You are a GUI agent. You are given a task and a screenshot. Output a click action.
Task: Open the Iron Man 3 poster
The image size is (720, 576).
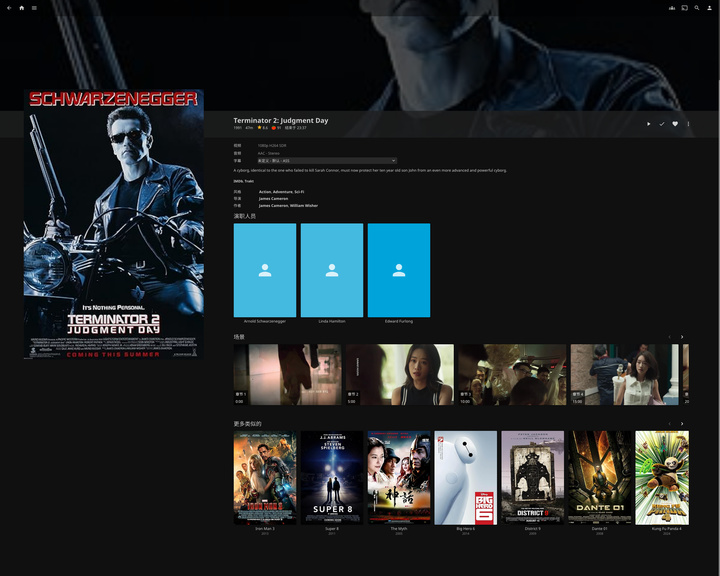pos(265,478)
